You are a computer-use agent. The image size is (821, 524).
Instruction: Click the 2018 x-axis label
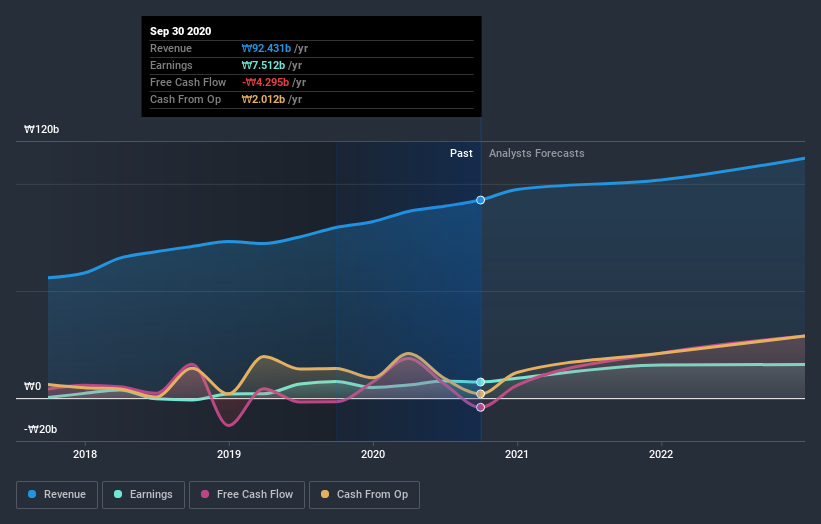[85, 454]
